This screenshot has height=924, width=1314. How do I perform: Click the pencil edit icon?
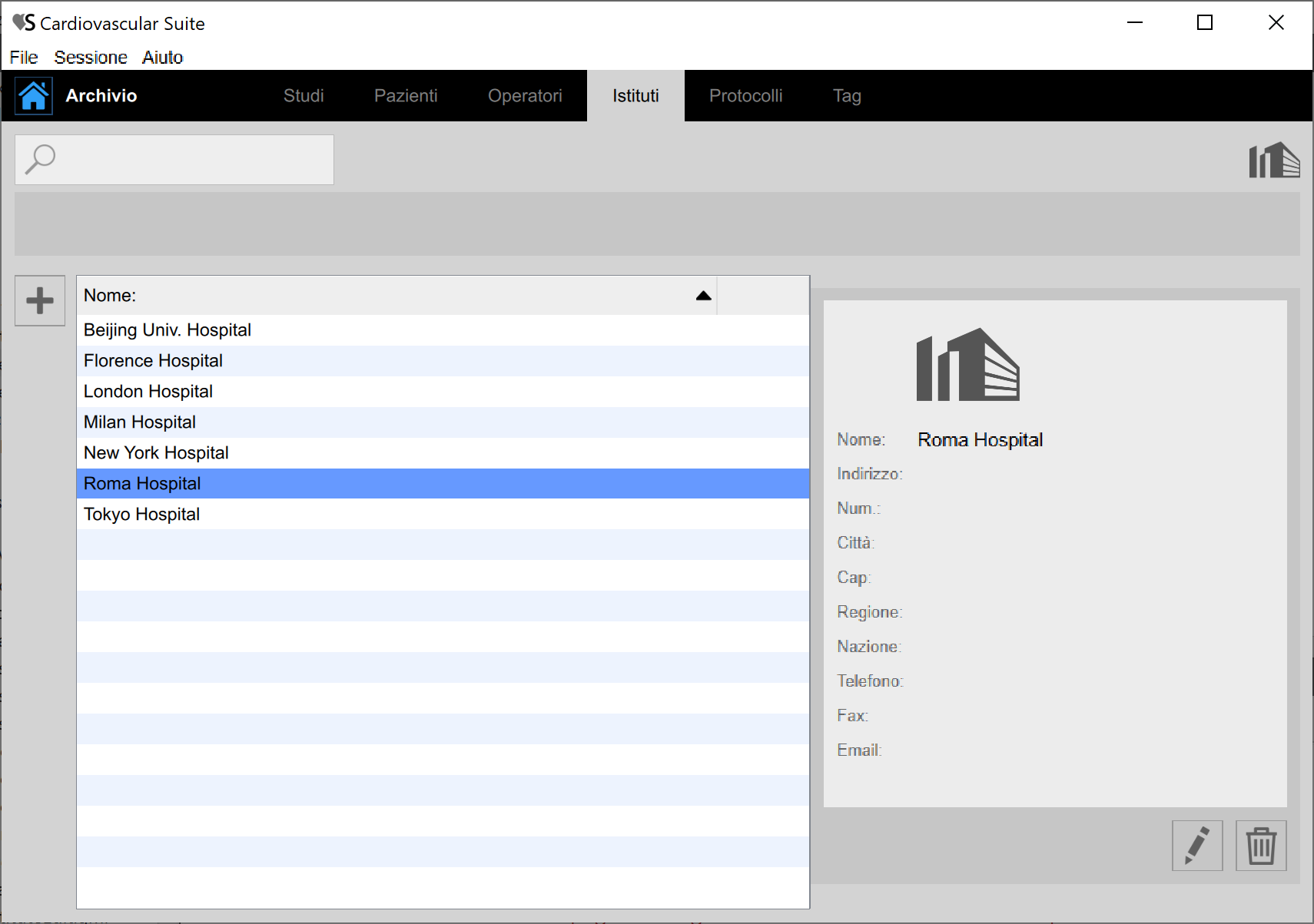1196,846
